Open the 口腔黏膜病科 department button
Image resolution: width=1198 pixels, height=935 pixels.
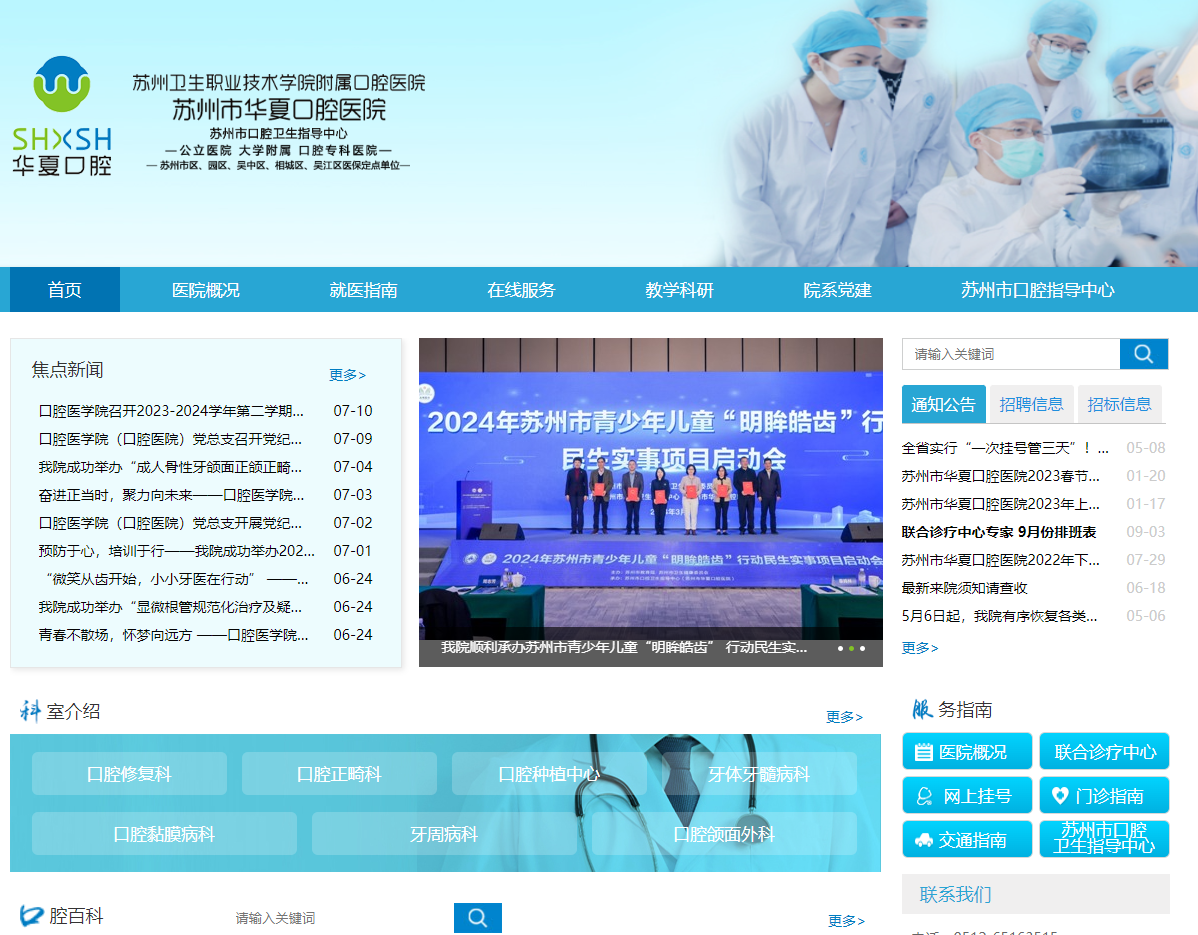coord(164,833)
